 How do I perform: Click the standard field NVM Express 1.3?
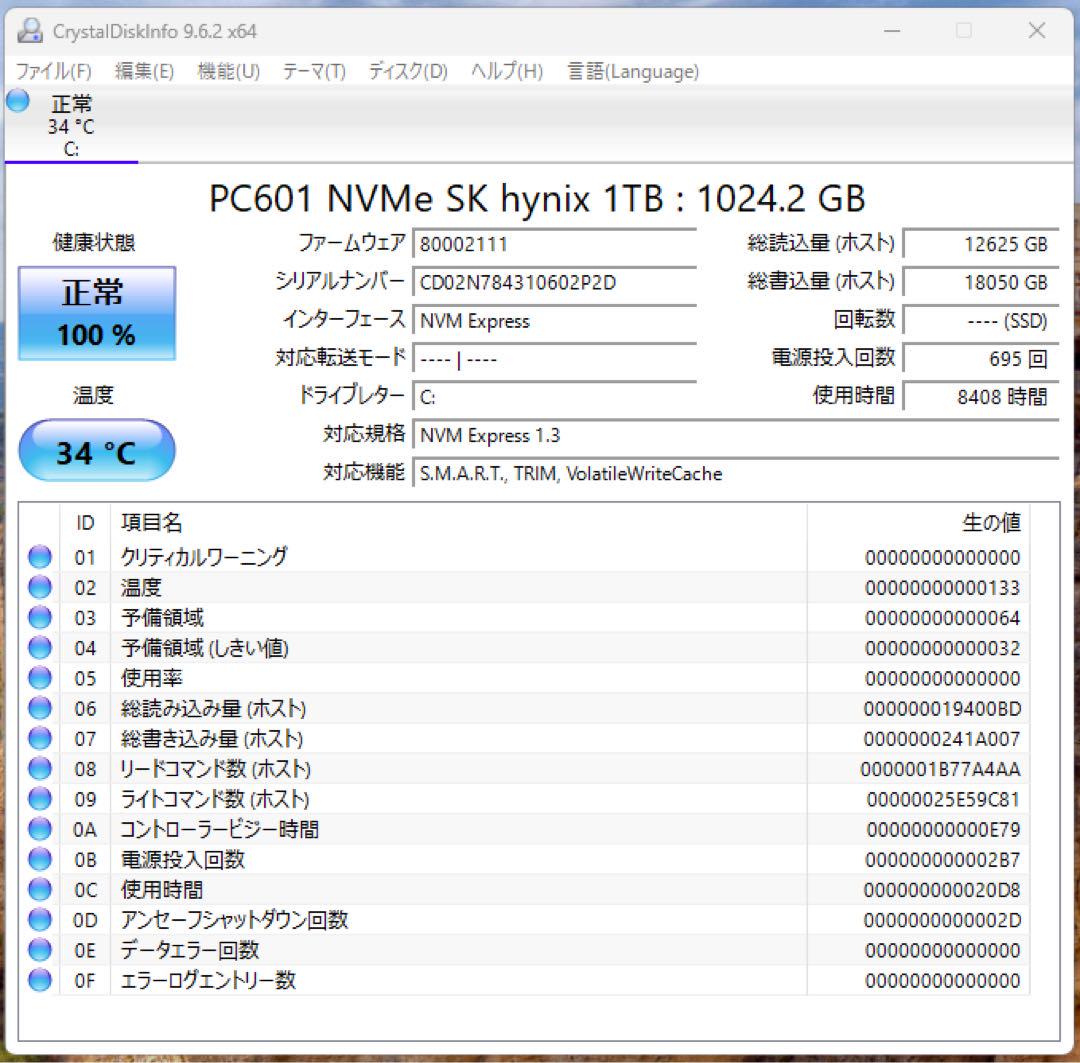coord(736,435)
